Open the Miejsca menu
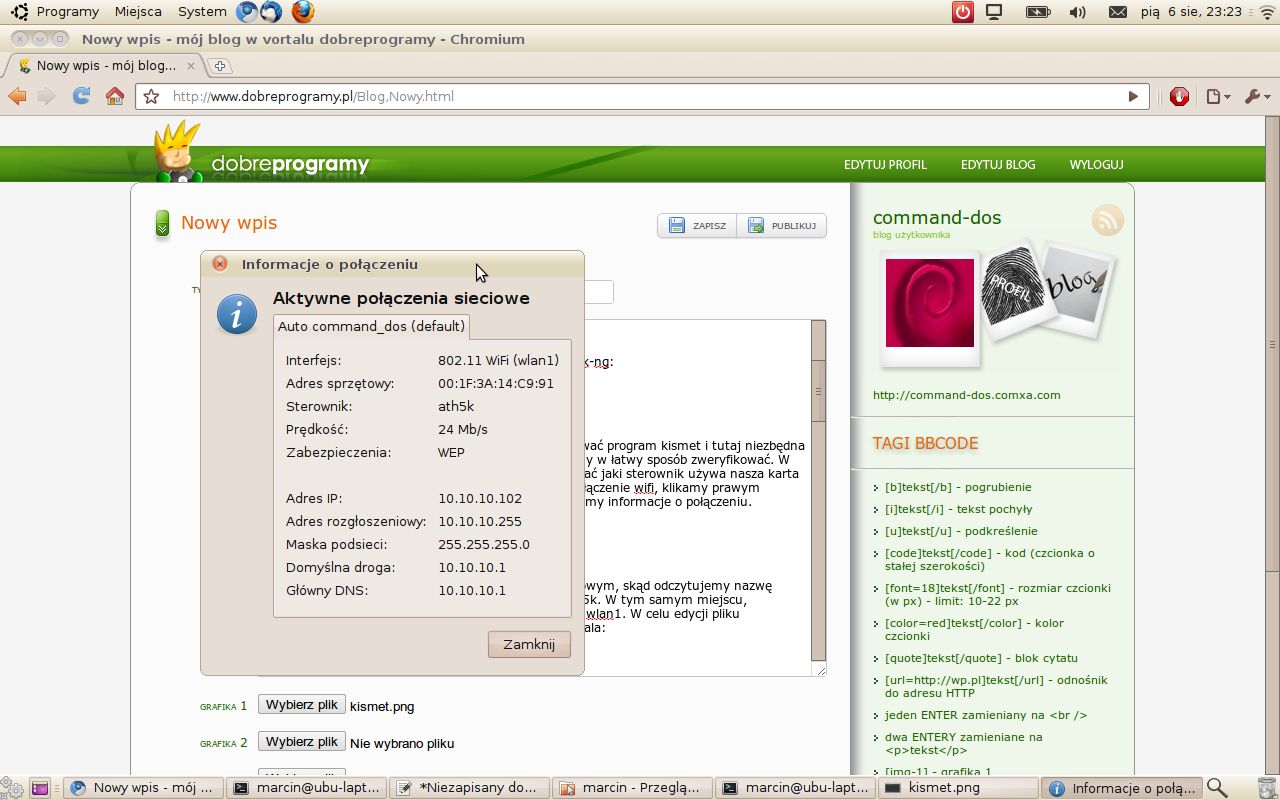 (x=138, y=12)
